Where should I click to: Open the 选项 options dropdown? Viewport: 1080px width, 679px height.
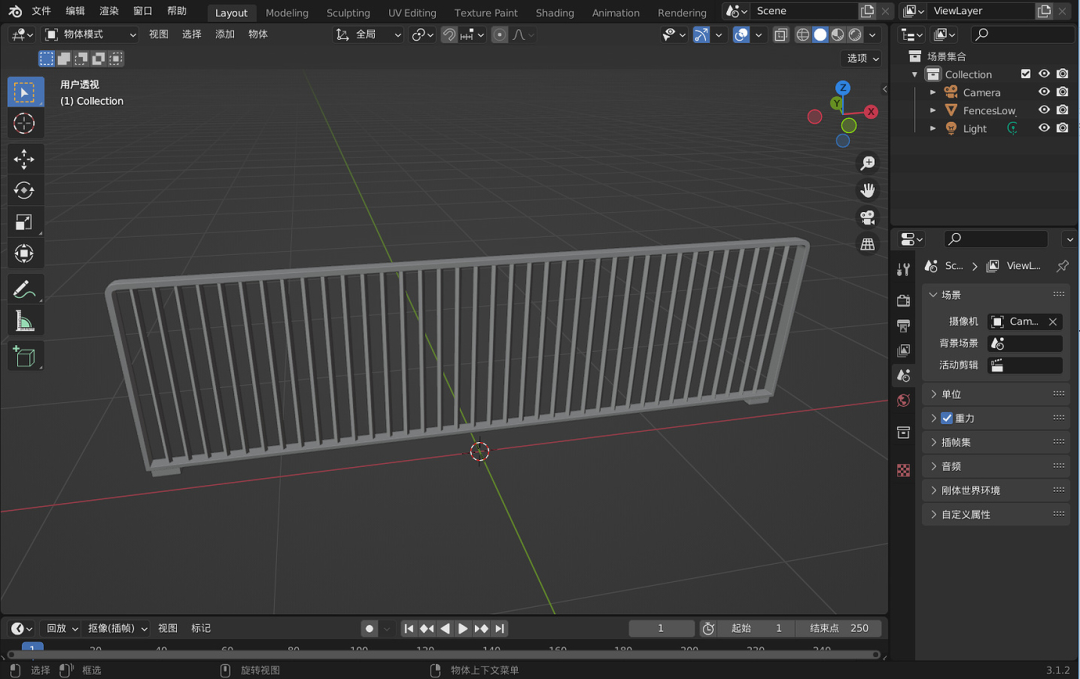[862, 59]
